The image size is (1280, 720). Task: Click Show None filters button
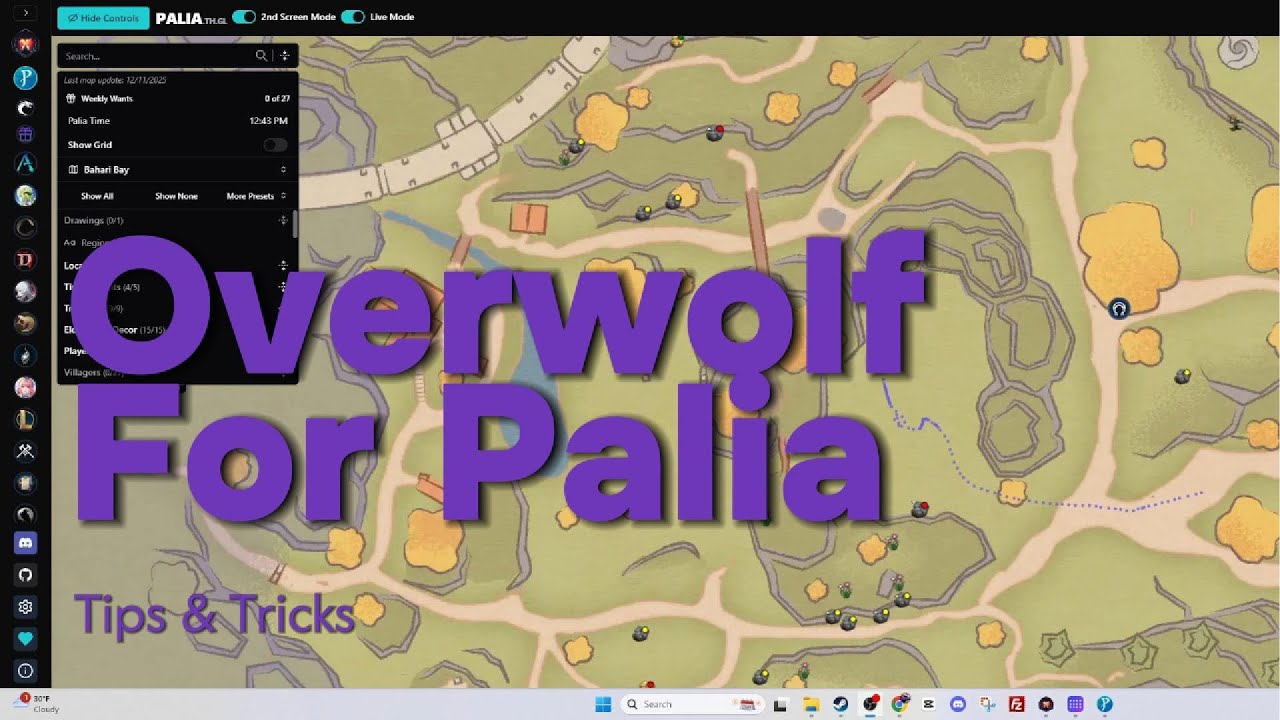coord(176,196)
